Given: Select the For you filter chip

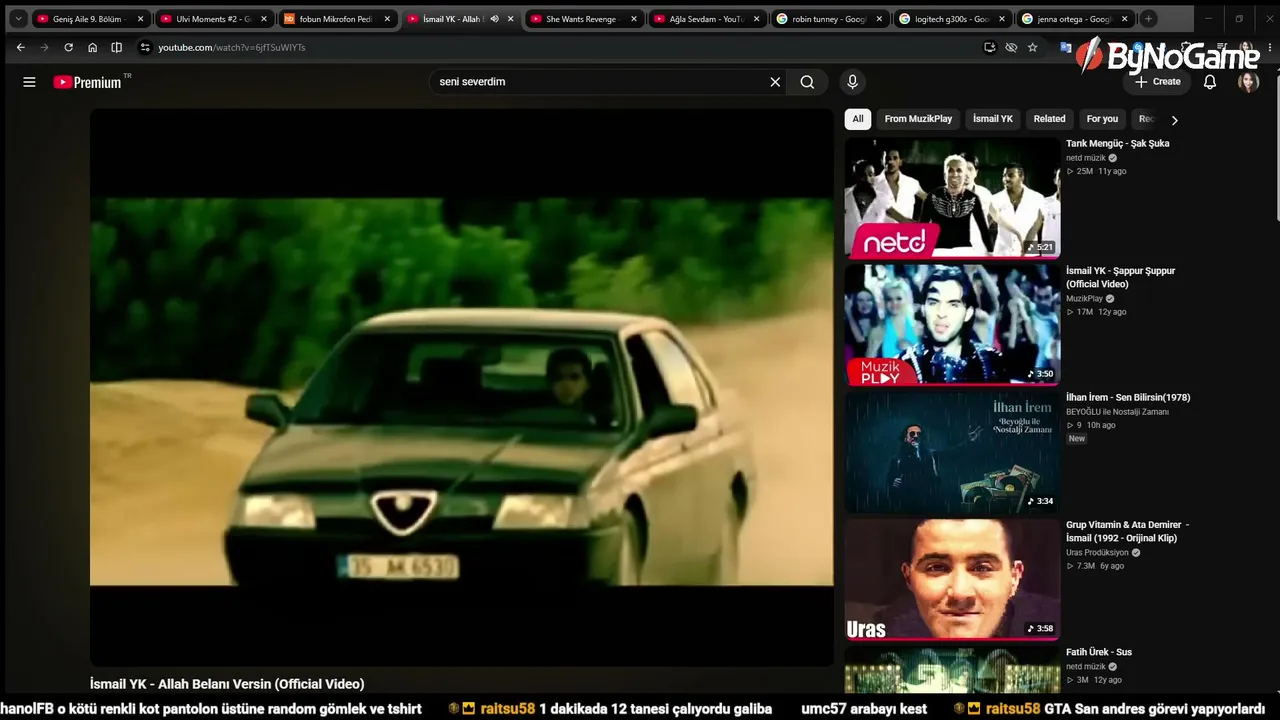Looking at the screenshot, I should [1102, 119].
